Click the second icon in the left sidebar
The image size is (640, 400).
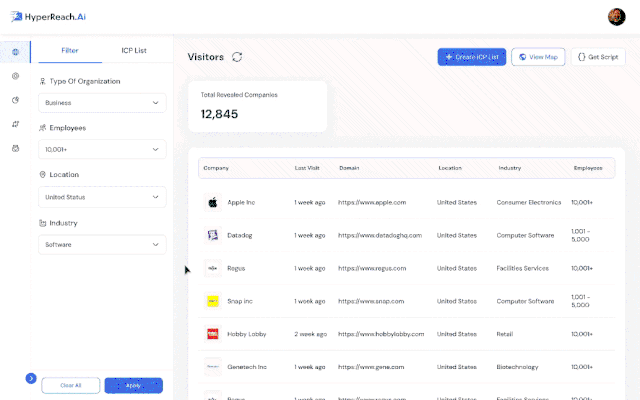click(15, 76)
